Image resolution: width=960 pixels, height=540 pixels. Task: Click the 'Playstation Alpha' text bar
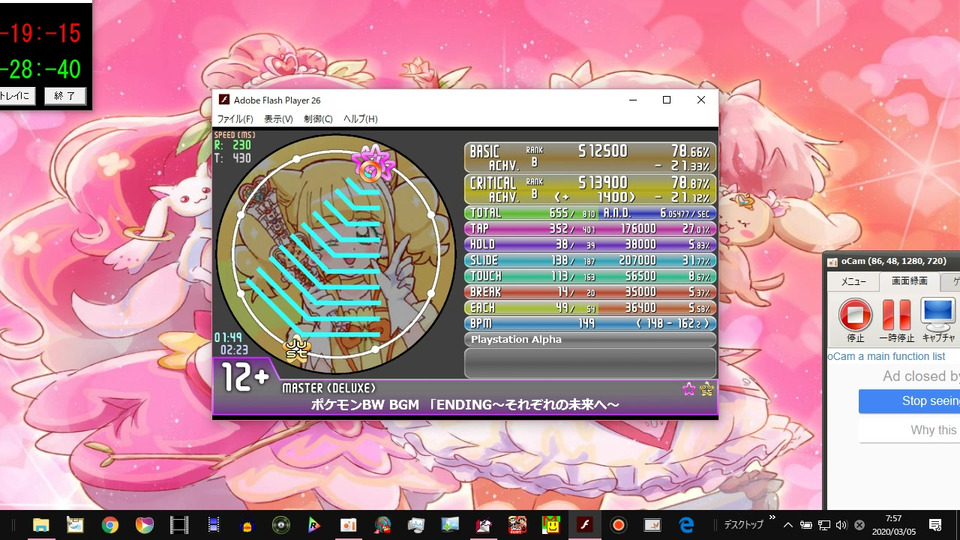pos(590,340)
